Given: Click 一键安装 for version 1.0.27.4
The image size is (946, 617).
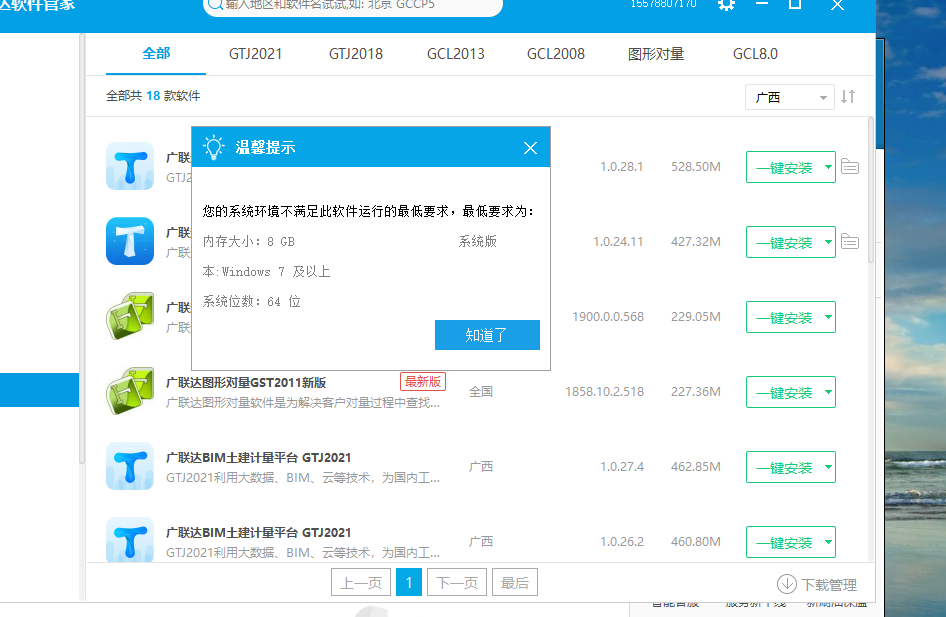Looking at the screenshot, I should tap(784, 467).
